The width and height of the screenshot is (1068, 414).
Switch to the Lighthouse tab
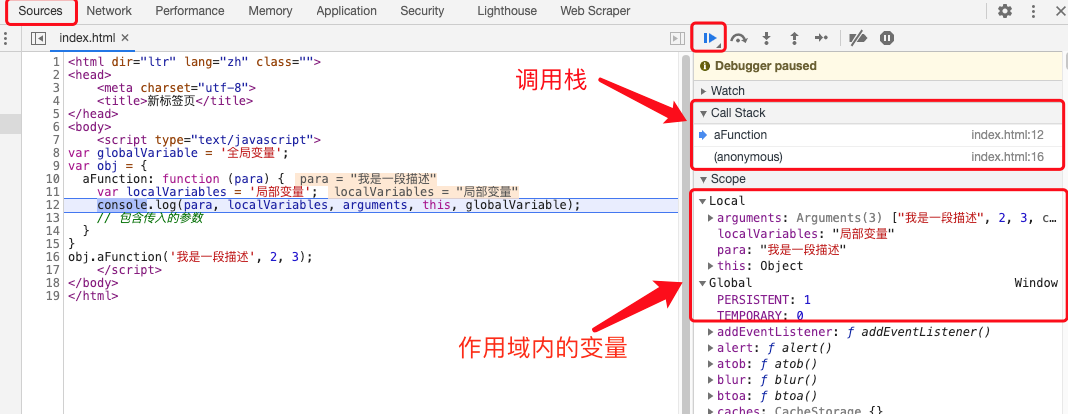click(507, 11)
